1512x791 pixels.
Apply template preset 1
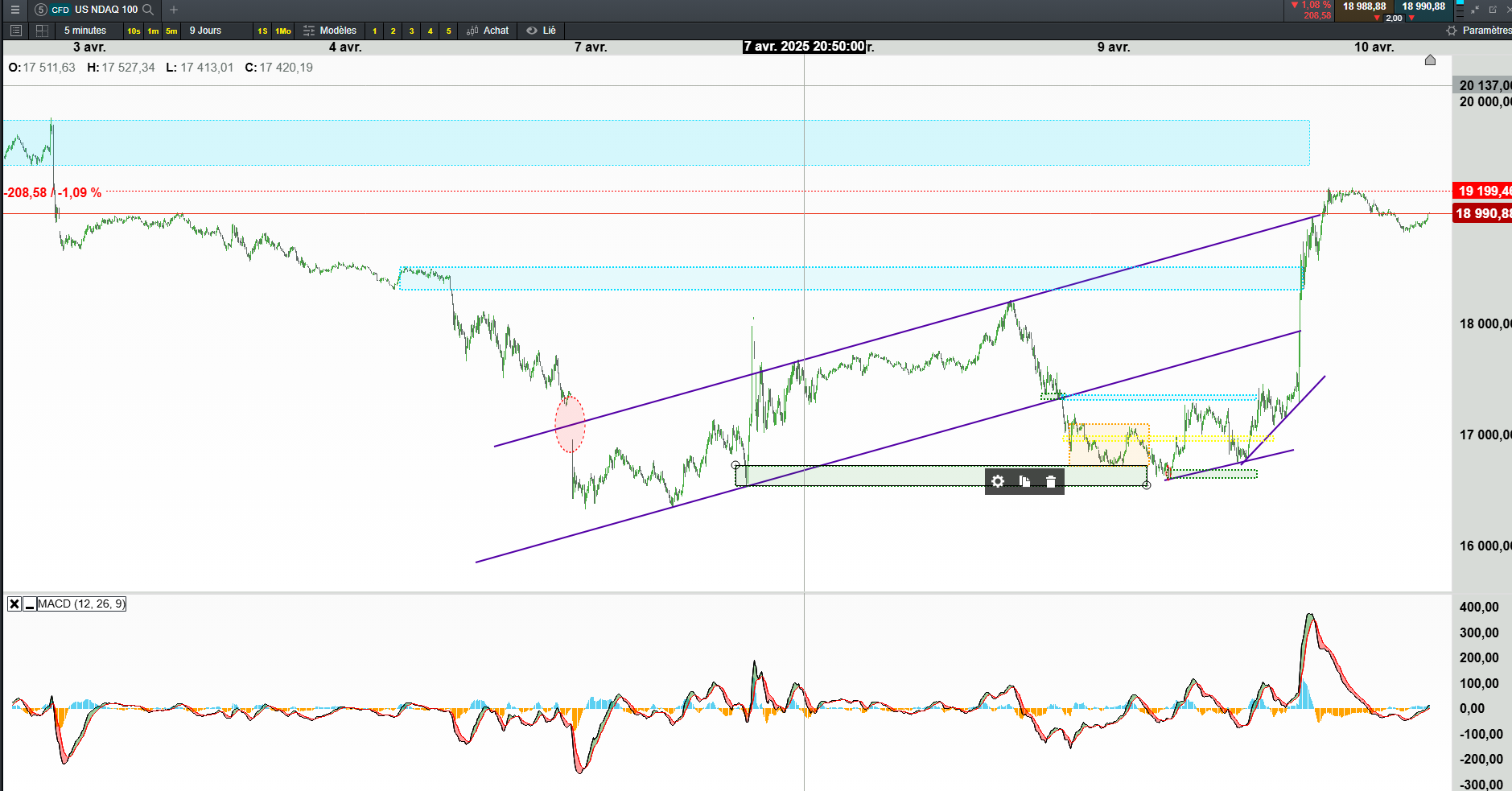pos(374,31)
